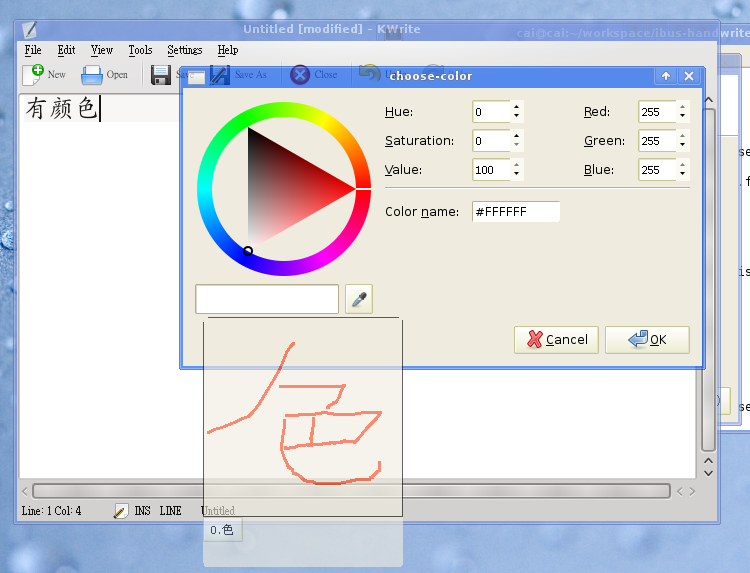Click the Open file printer-like icon
Viewport: 750px width, 573px height.
(92, 74)
